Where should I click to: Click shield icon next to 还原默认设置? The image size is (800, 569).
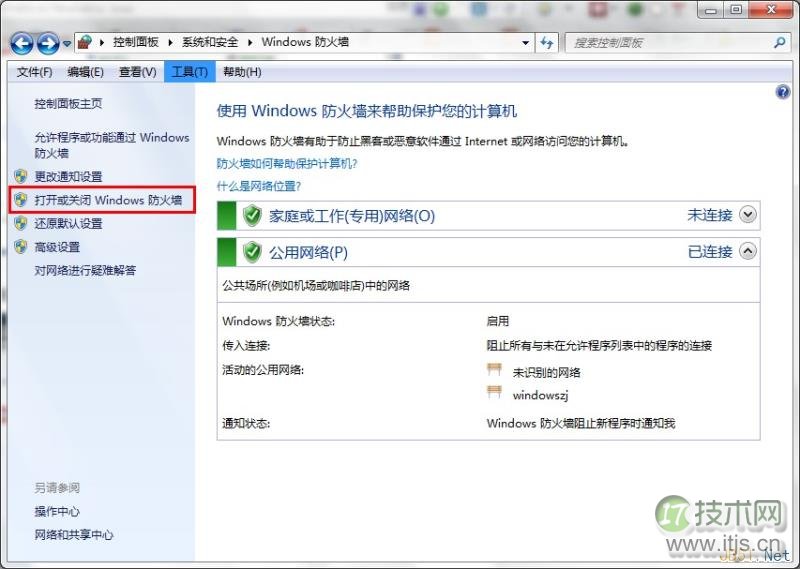[20, 223]
